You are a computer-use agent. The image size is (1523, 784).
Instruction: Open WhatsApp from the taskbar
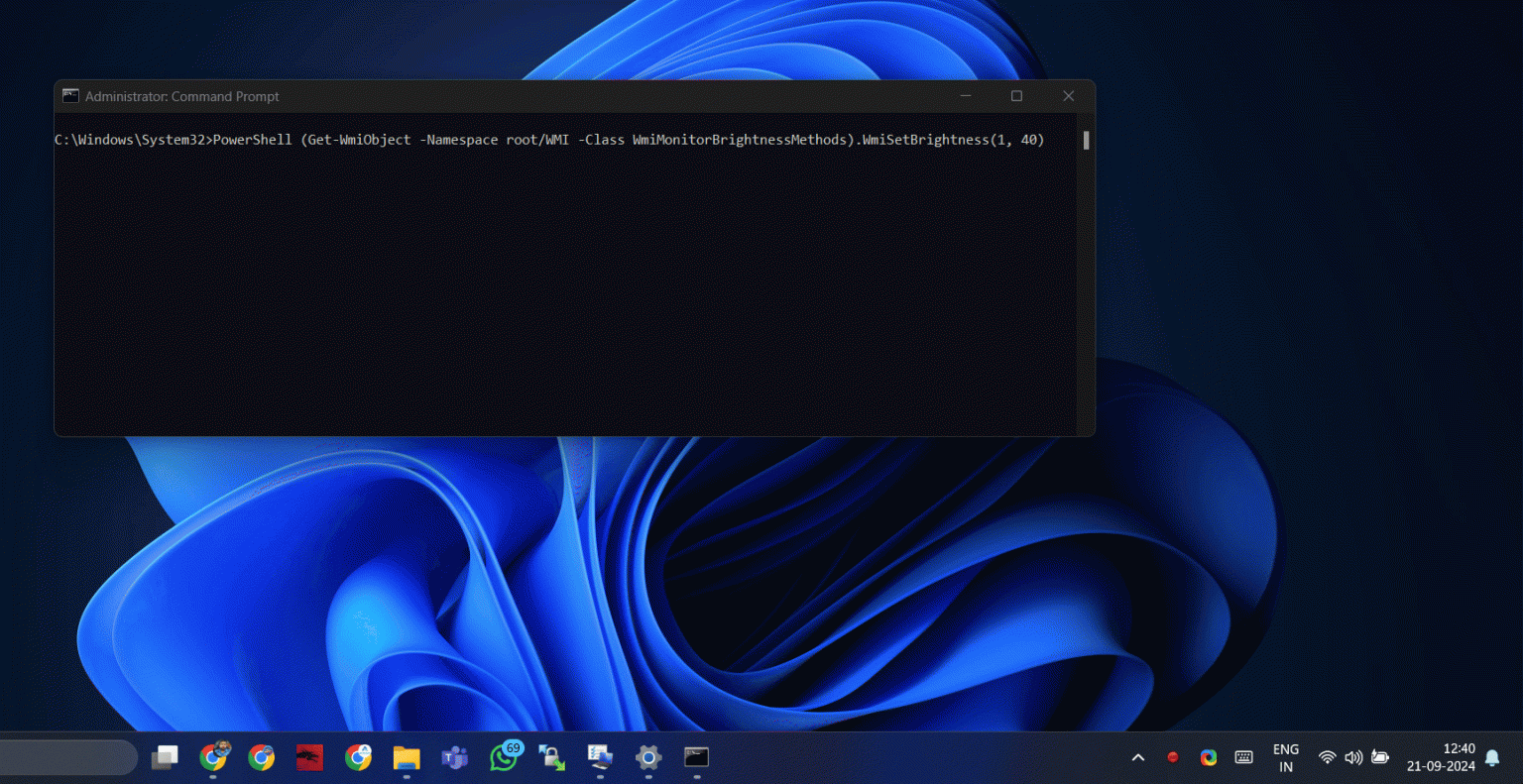pyautogui.click(x=505, y=757)
